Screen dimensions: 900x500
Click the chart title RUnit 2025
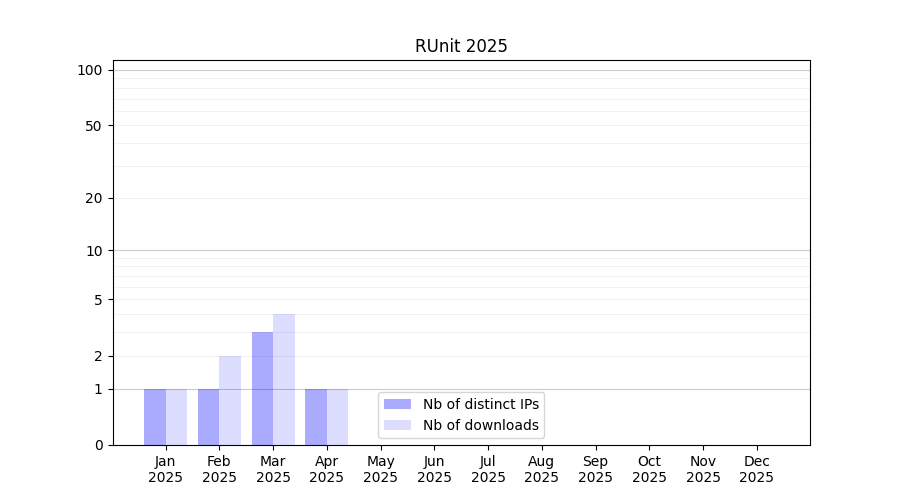click(461, 46)
